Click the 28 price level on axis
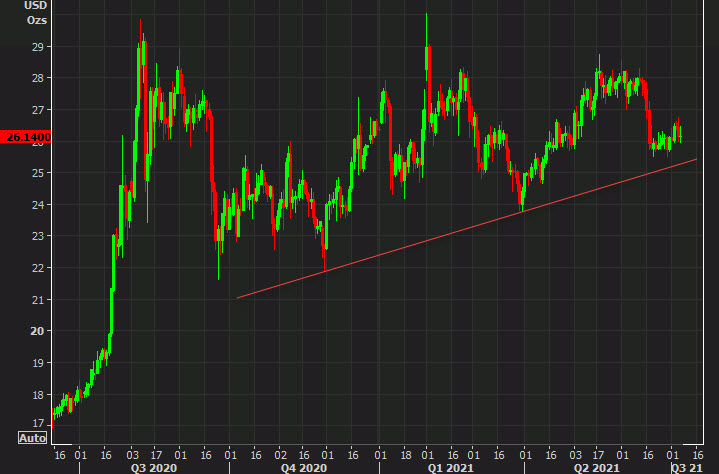The height and width of the screenshot is (474, 719). [x=39, y=78]
